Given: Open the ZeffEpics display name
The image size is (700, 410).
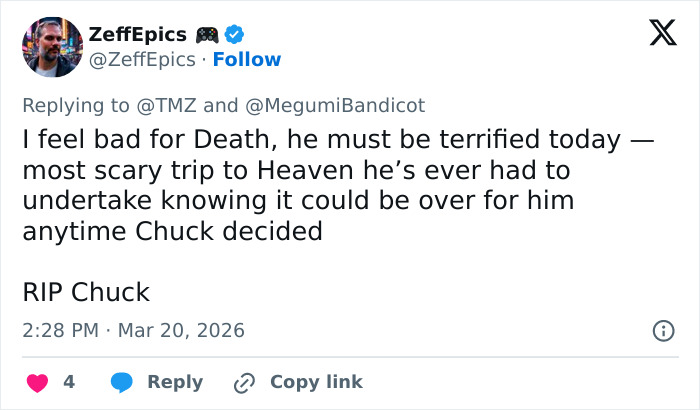Looking at the screenshot, I should pos(137,35).
